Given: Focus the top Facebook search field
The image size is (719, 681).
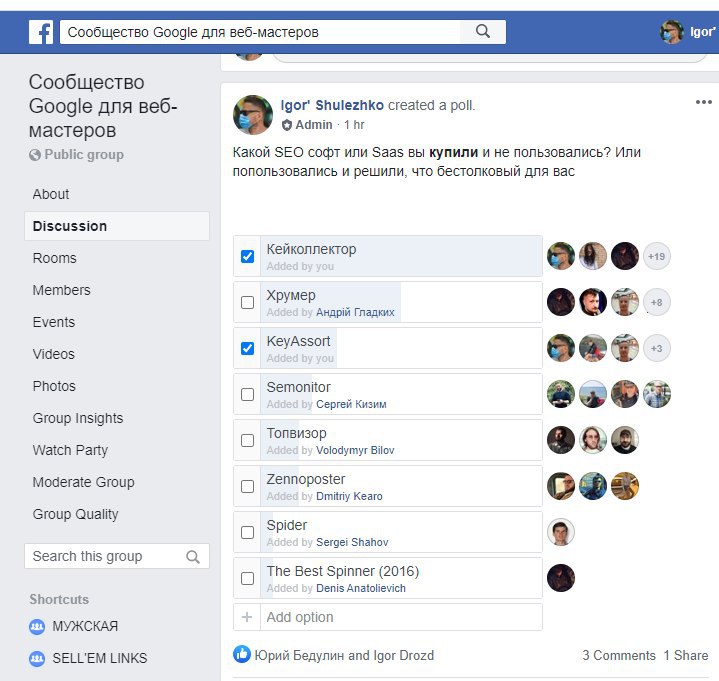Looking at the screenshot, I should point(260,32).
